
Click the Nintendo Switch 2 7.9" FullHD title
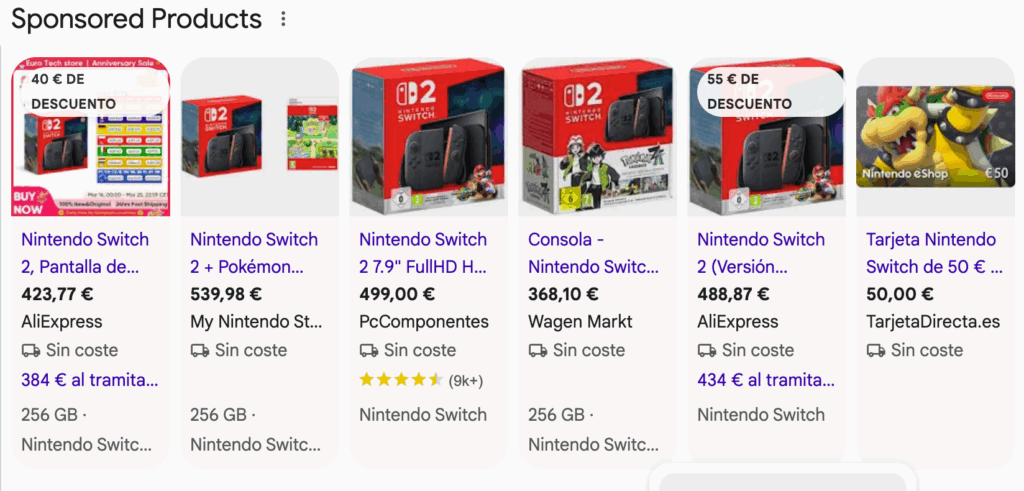point(423,253)
